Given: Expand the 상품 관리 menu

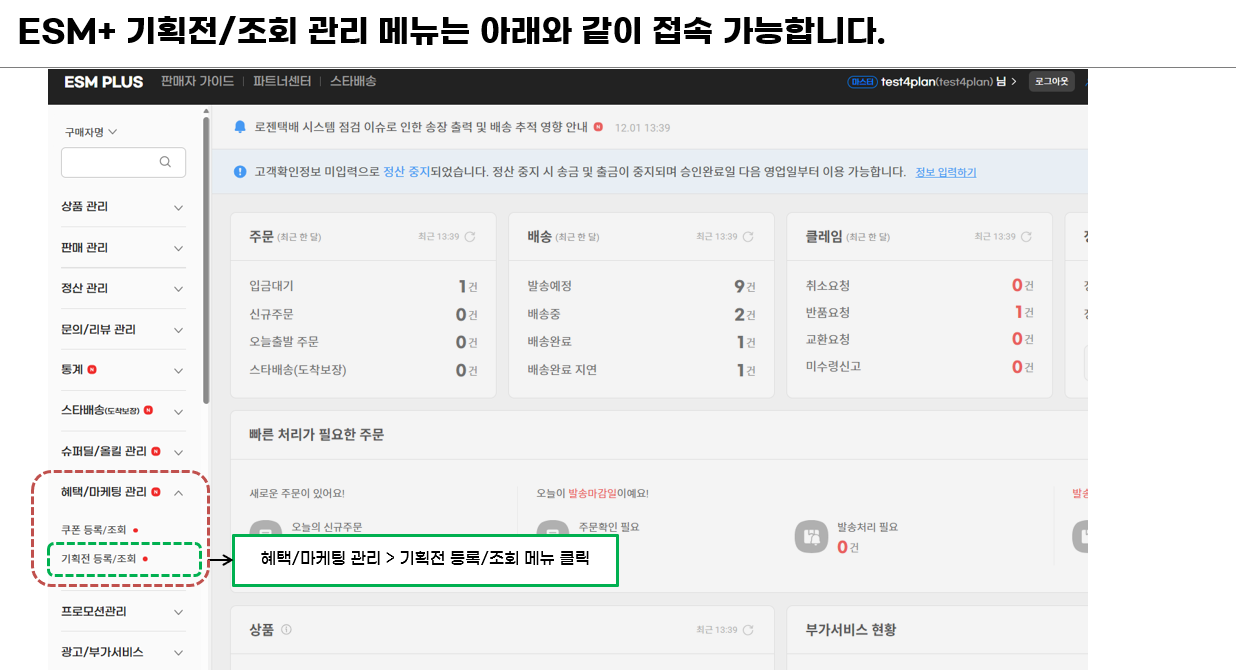Looking at the screenshot, I should (x=123, y=207).
